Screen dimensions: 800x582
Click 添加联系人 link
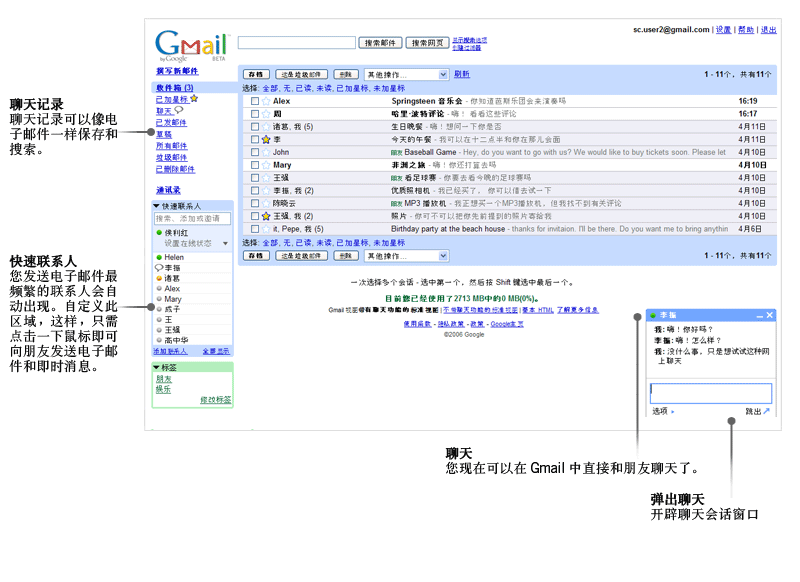click(170, 351)
